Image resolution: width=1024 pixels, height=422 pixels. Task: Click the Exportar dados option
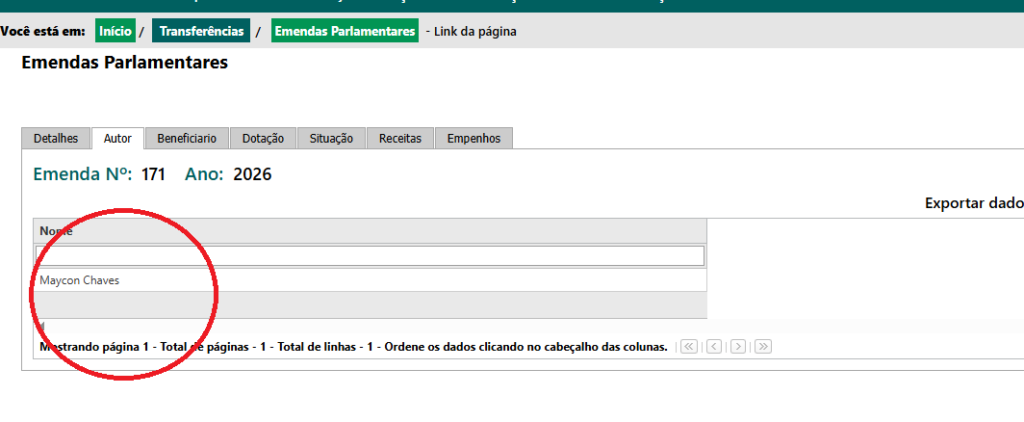973,203
